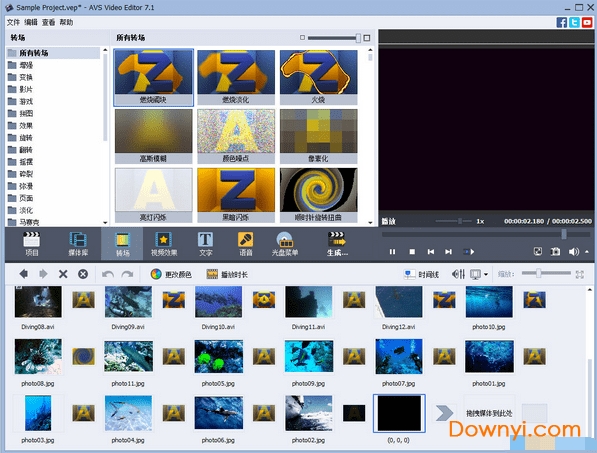
Task: Toggle fullscreen preview icon
Action: [x=538, y=251]
